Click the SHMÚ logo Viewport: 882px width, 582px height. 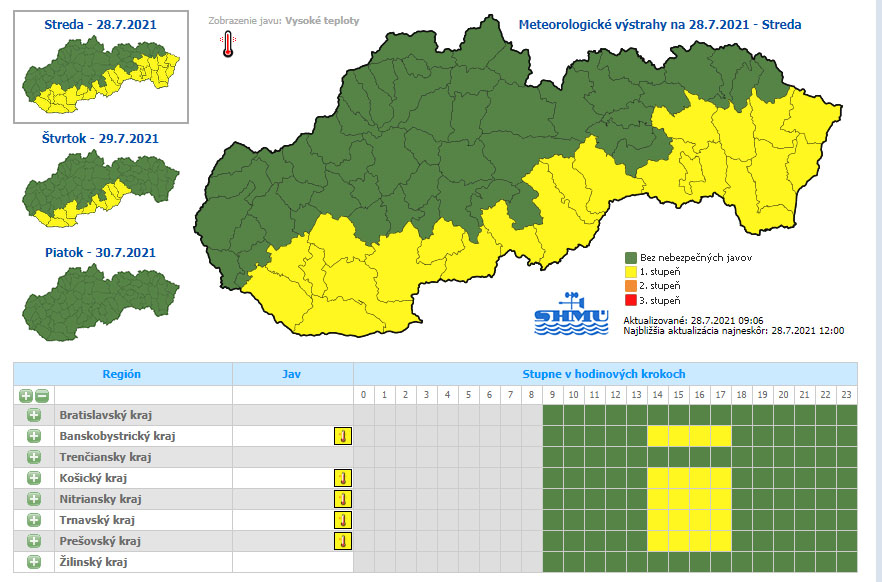[x=572, y=314]
